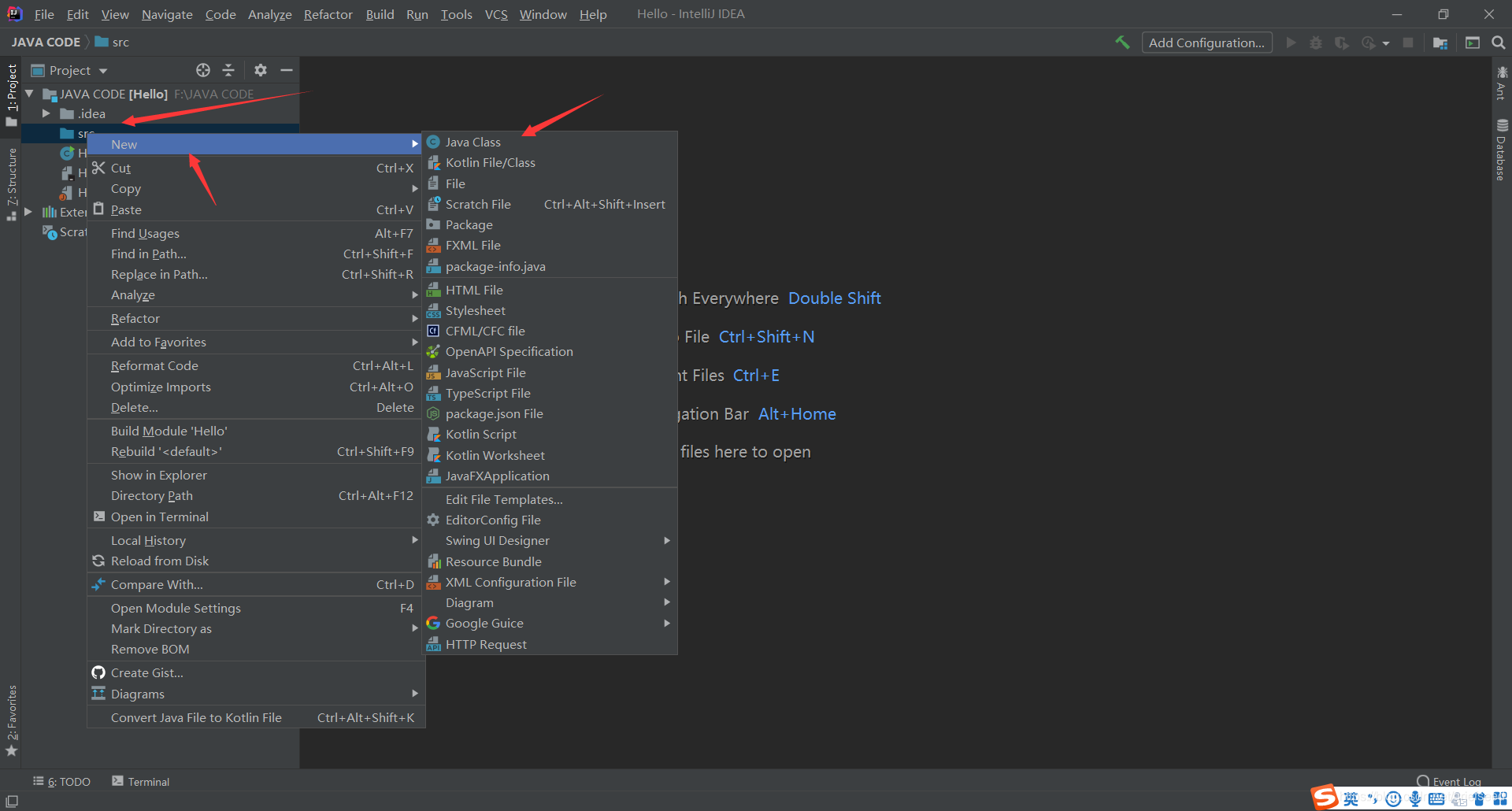Choose JavaFXApplication option
Image resolution: width=1512 pixels, height=811 pixels.
(x=550, y=476)
